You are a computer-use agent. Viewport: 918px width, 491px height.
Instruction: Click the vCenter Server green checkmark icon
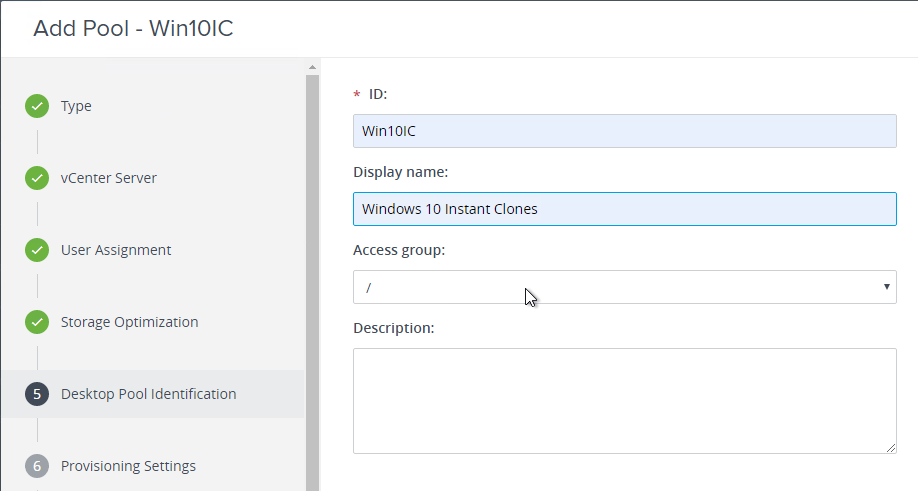click(37, 178)
